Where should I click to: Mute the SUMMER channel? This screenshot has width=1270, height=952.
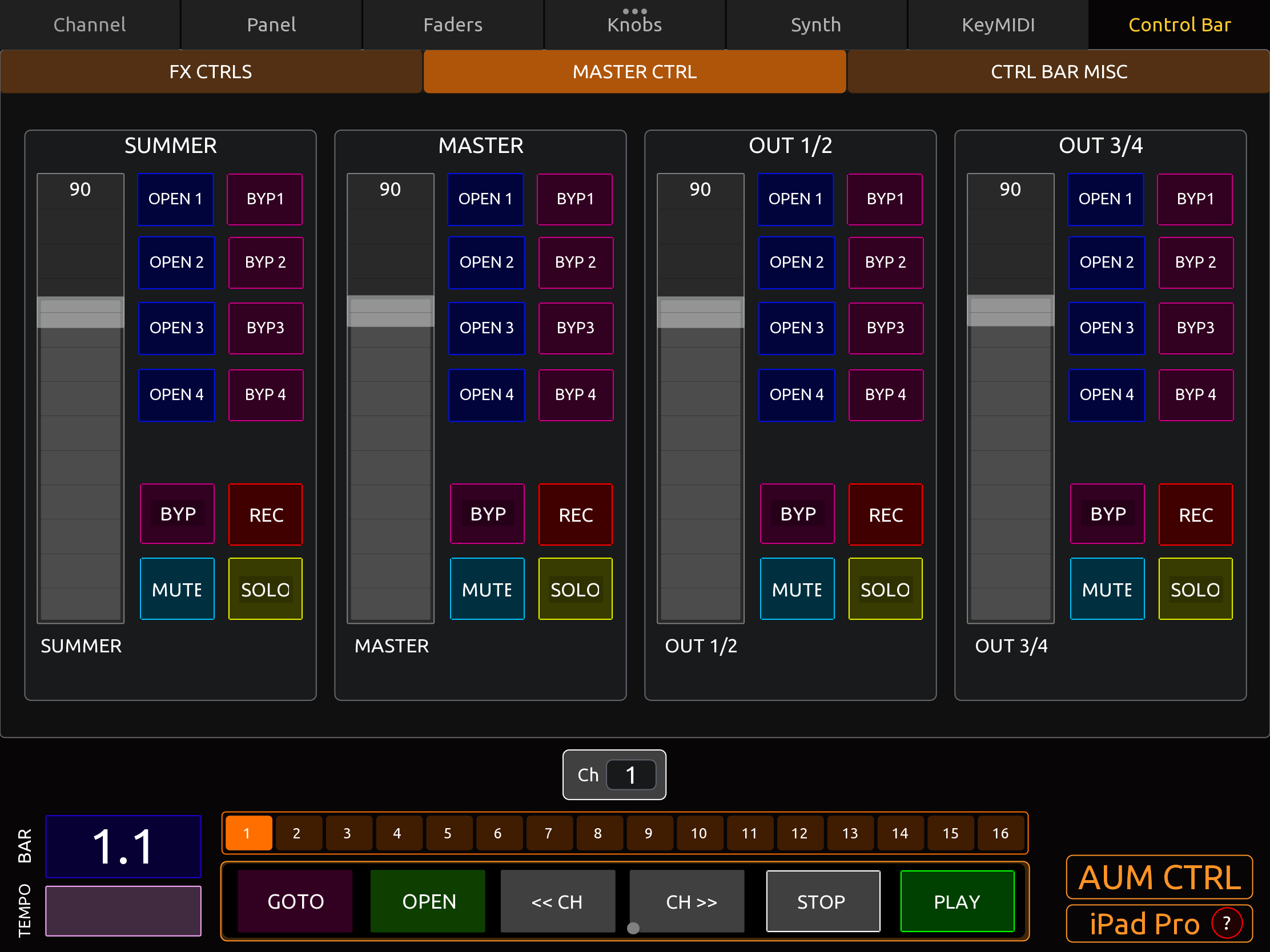177,589
